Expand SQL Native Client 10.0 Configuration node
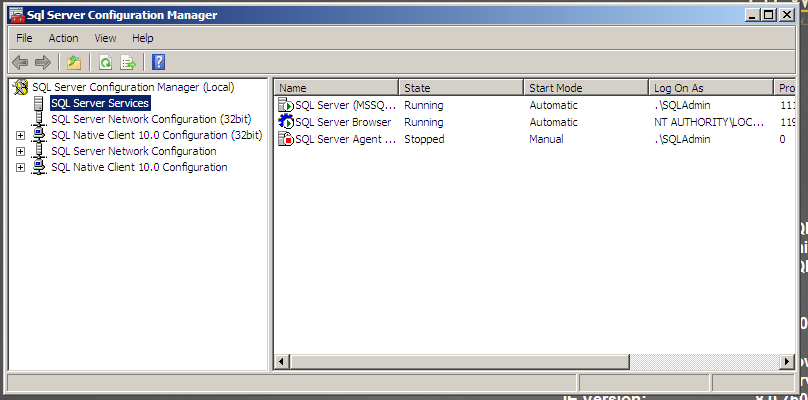 (x=20, y=168)
